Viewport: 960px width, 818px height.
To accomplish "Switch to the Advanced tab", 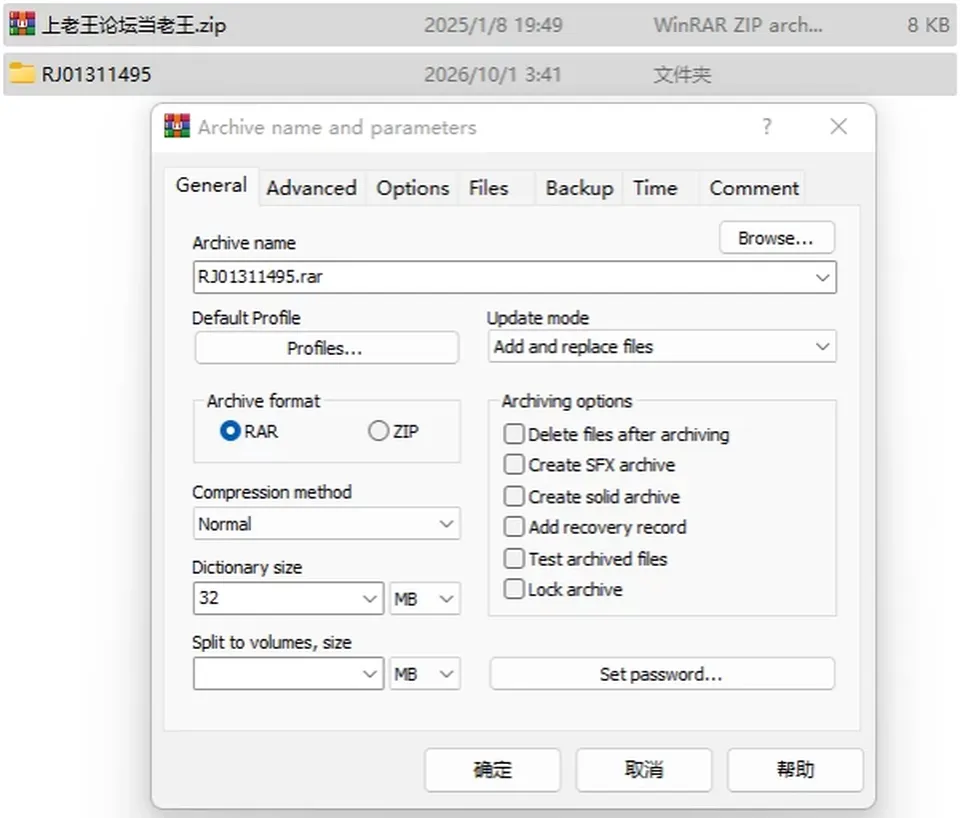I will tap(312, 188).
